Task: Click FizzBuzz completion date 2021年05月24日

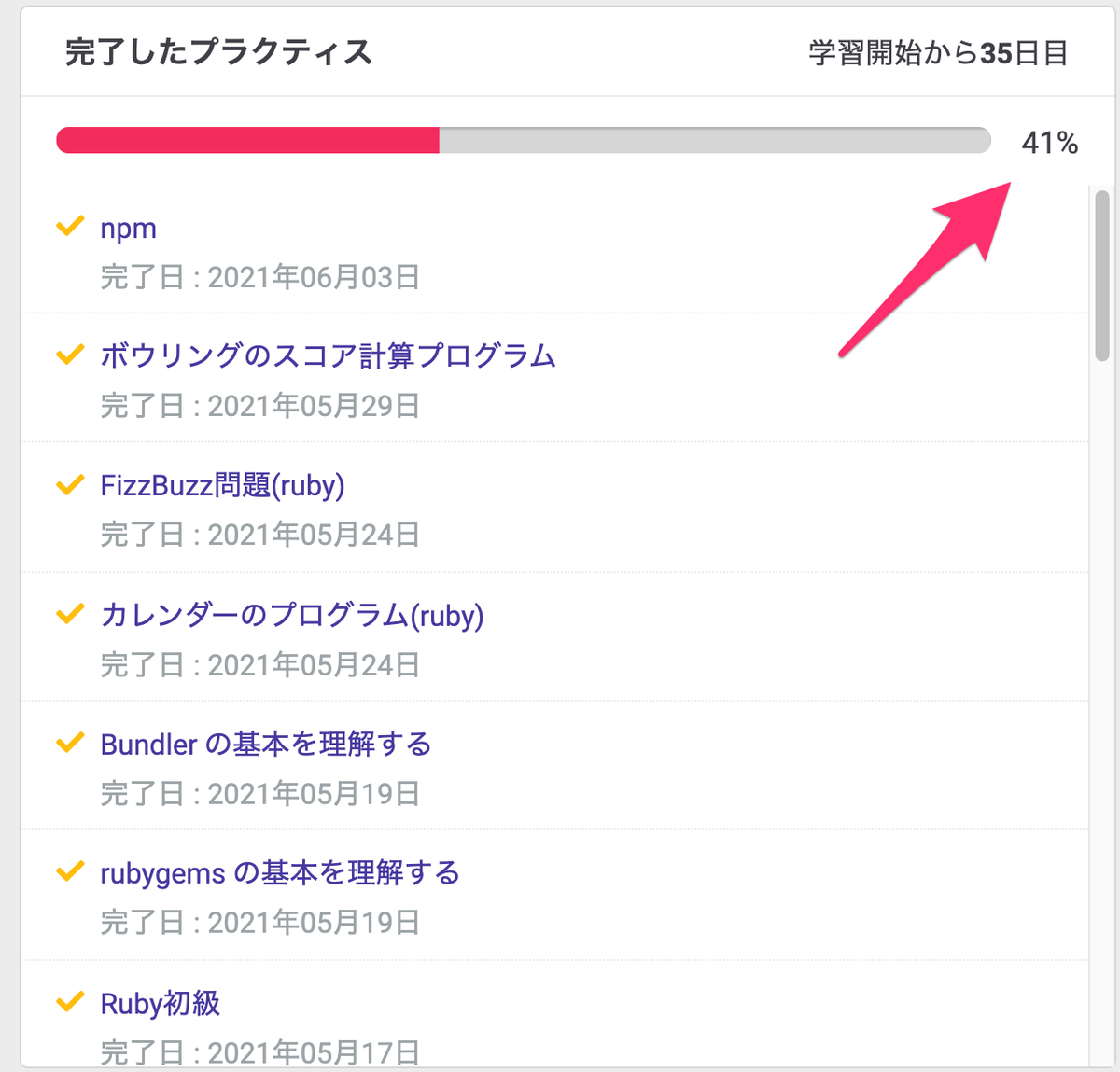Action: 314,536
